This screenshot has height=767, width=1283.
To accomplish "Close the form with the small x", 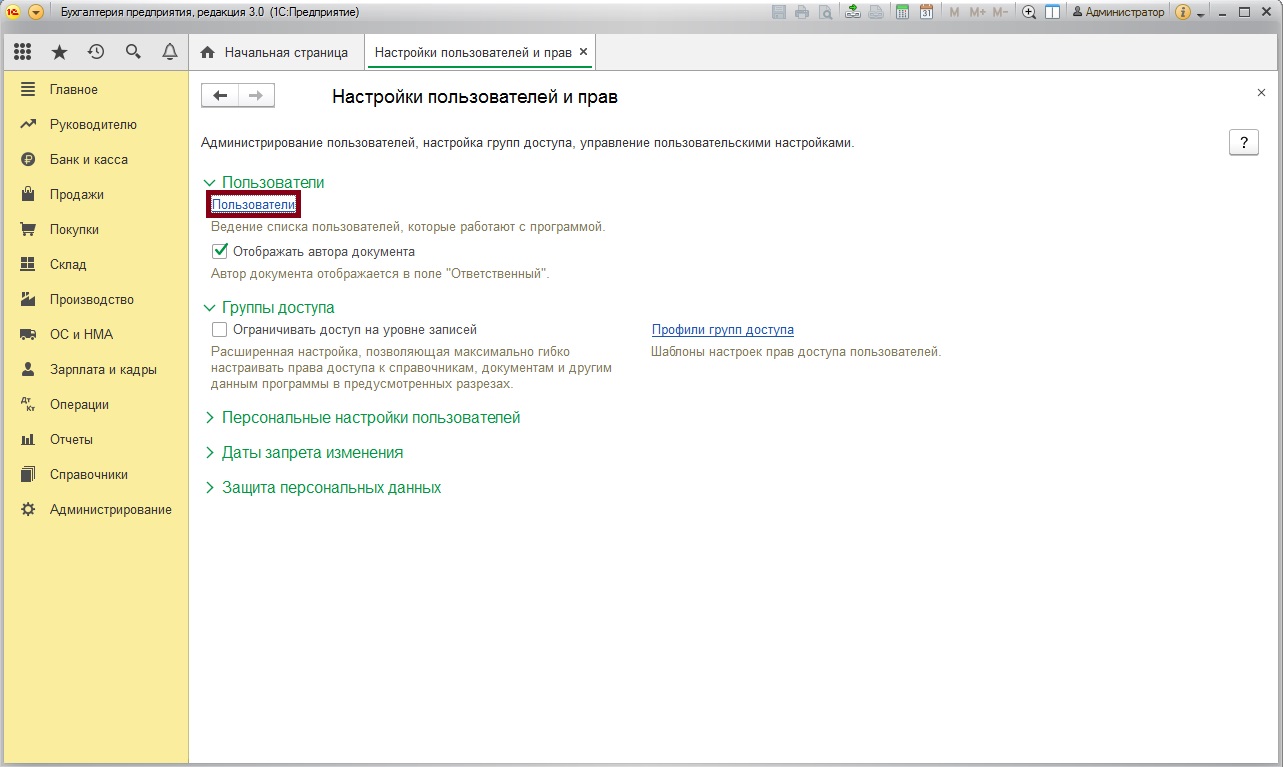I will click(x=1261, y=92).
